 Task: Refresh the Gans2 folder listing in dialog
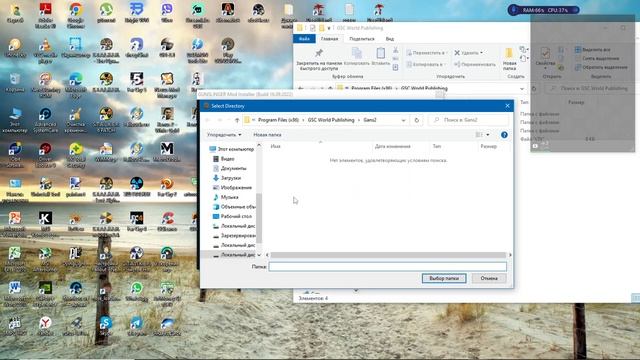click(417, 120)
